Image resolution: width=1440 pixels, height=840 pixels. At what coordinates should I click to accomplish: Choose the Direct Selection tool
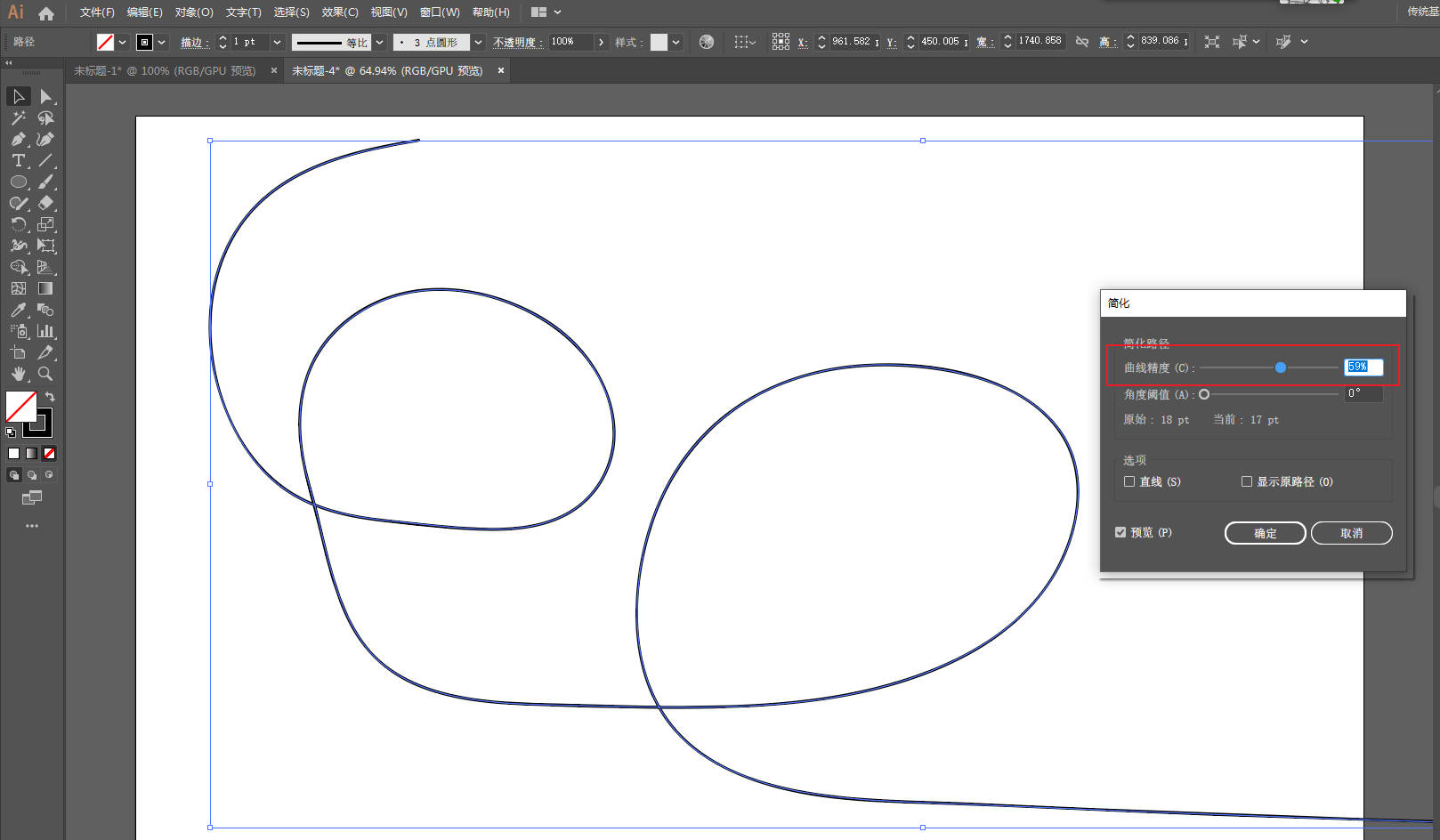click(x=45, y=96)
